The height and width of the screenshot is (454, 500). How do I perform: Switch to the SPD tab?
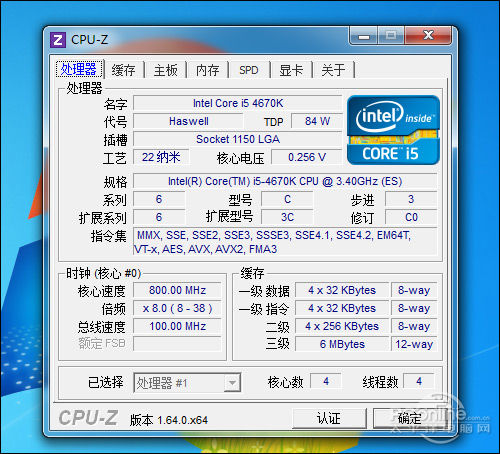(x=249, y=70)
